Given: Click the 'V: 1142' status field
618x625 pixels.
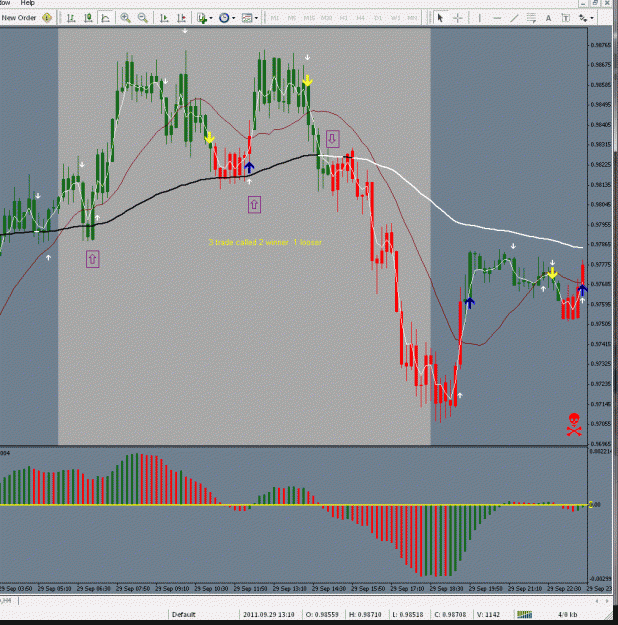Looking at the screenshot, I should click(x=488, y=614).
